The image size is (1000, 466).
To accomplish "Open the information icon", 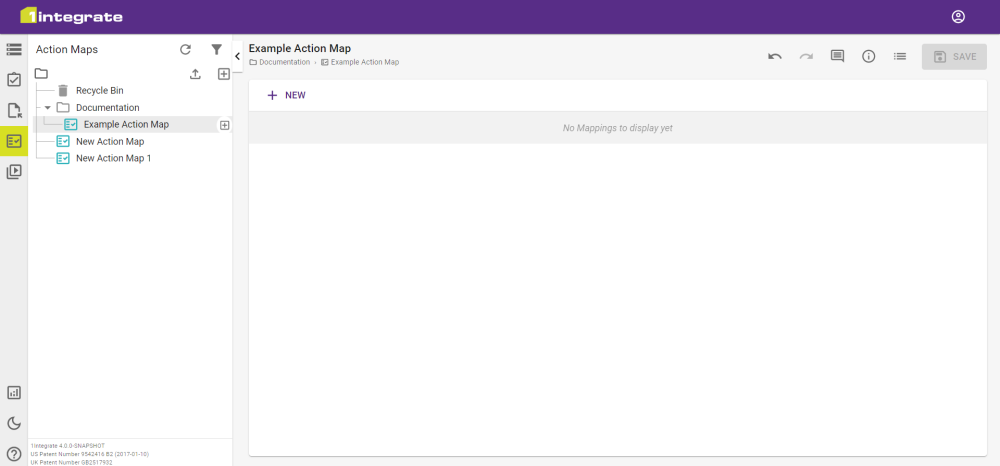I will [x=868, y=57].
